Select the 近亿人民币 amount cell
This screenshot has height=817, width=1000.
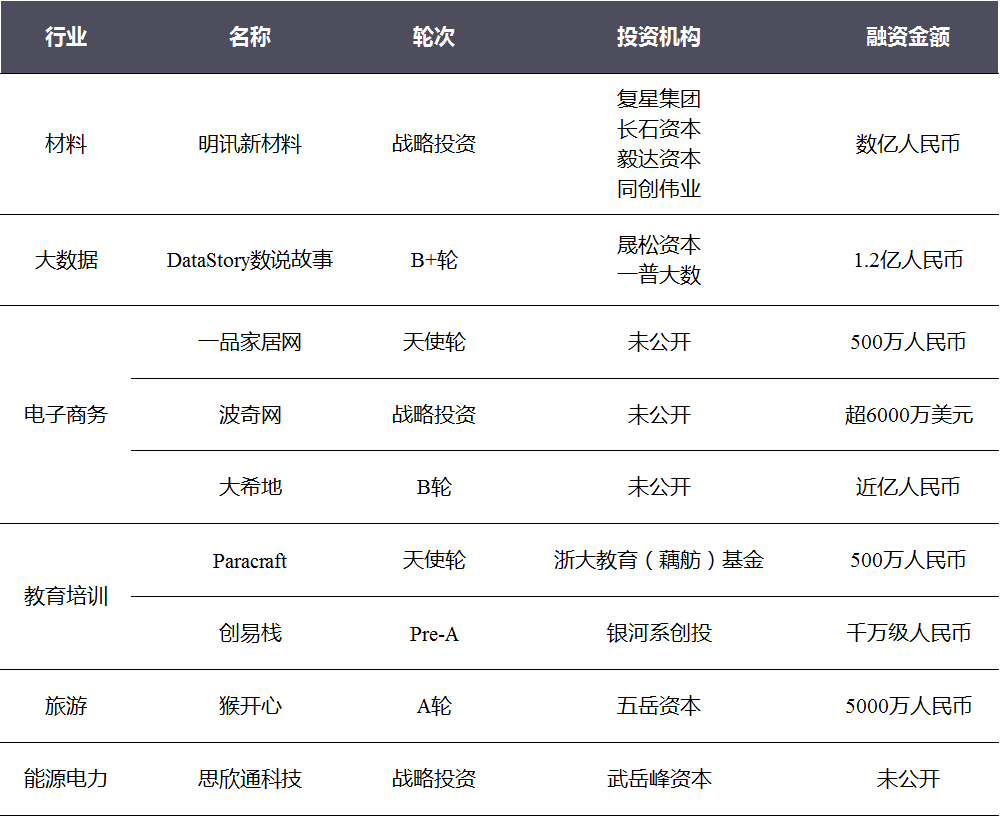908,487
